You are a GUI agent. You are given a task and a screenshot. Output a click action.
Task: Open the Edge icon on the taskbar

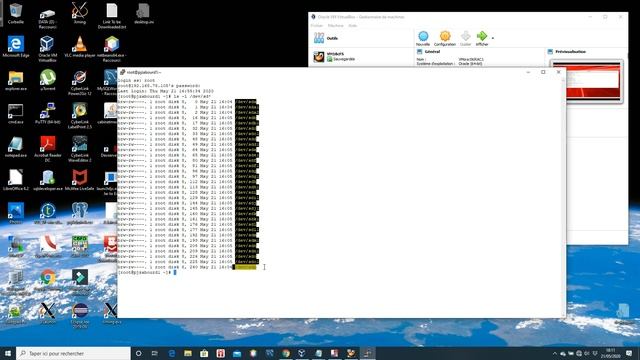[x=171, y=353]
